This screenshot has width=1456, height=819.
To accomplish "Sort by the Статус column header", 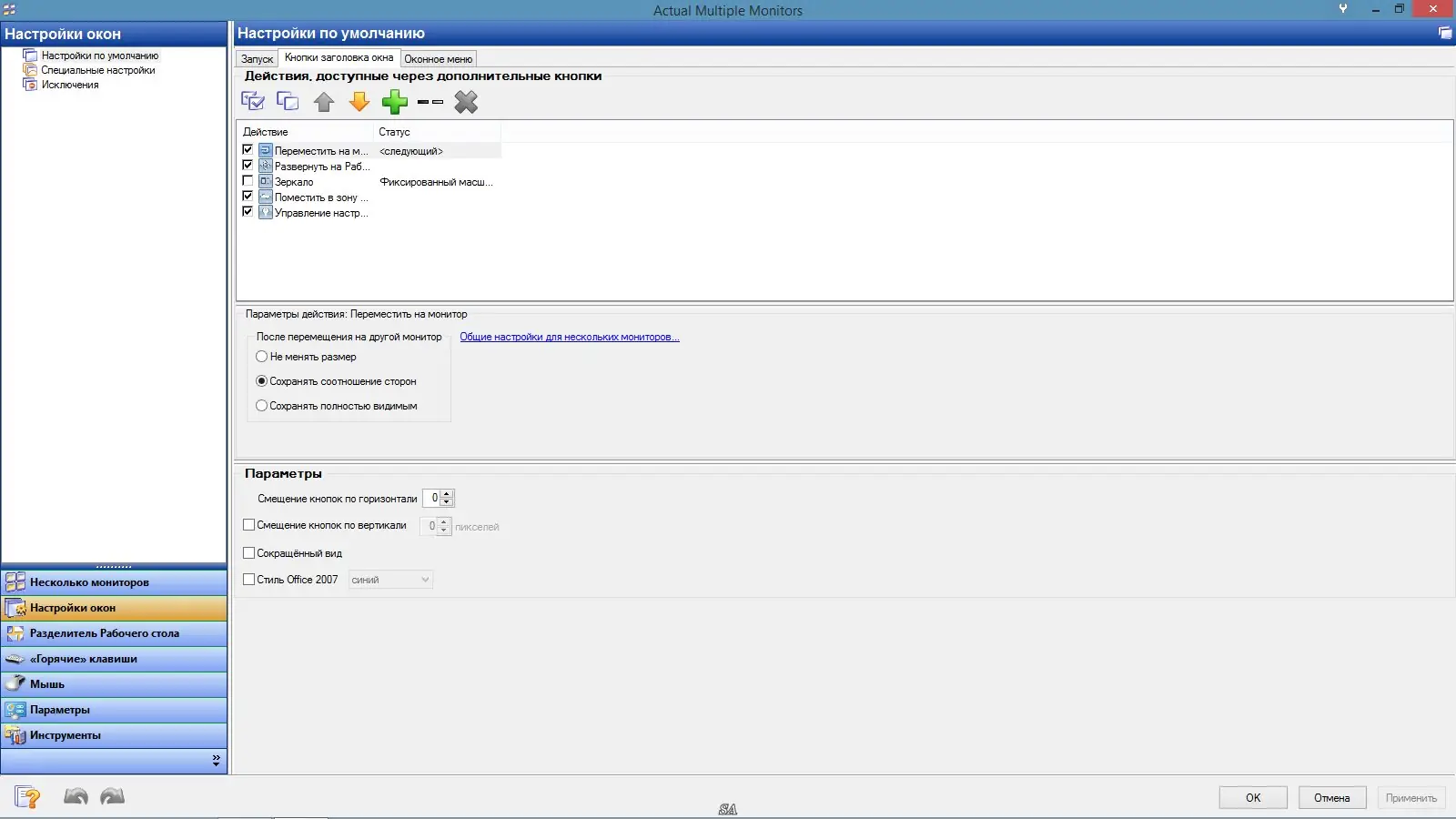I will pyautogui.click(x=438, y=132).
